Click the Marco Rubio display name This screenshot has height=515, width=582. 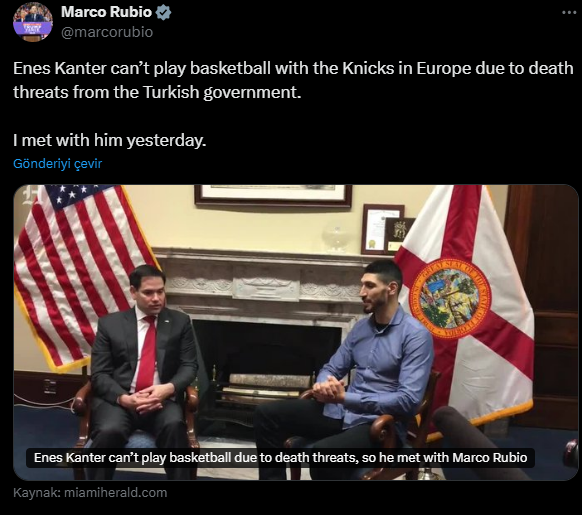point(107,12)
